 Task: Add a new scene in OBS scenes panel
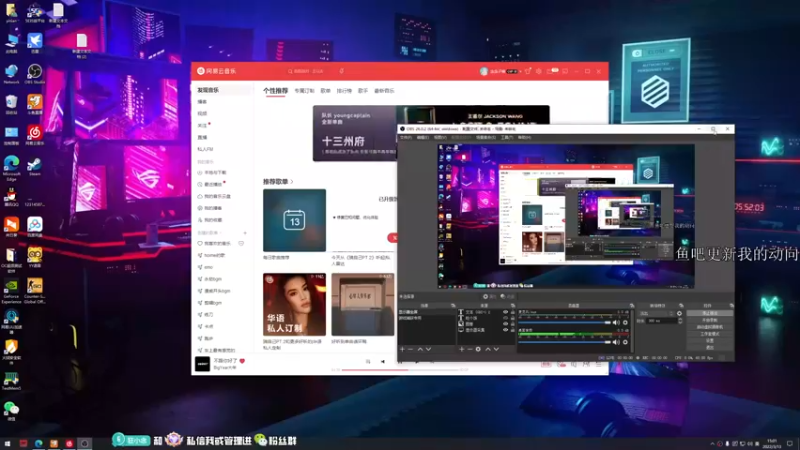click(x=402, y=349)
